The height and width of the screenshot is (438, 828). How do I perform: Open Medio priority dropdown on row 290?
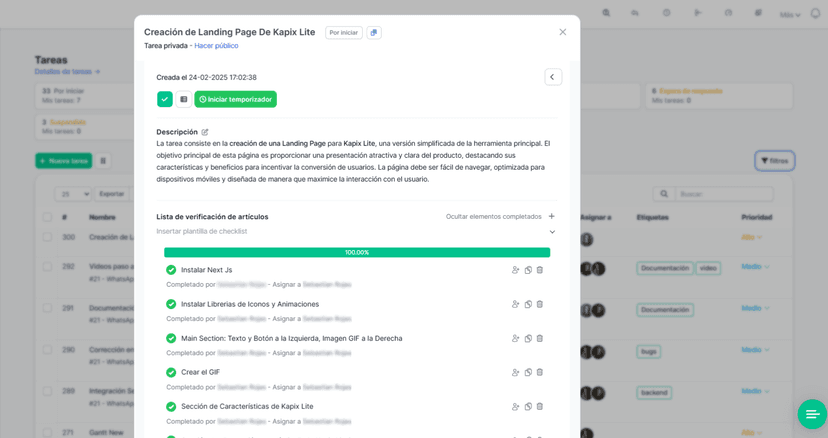pos(755,350)
